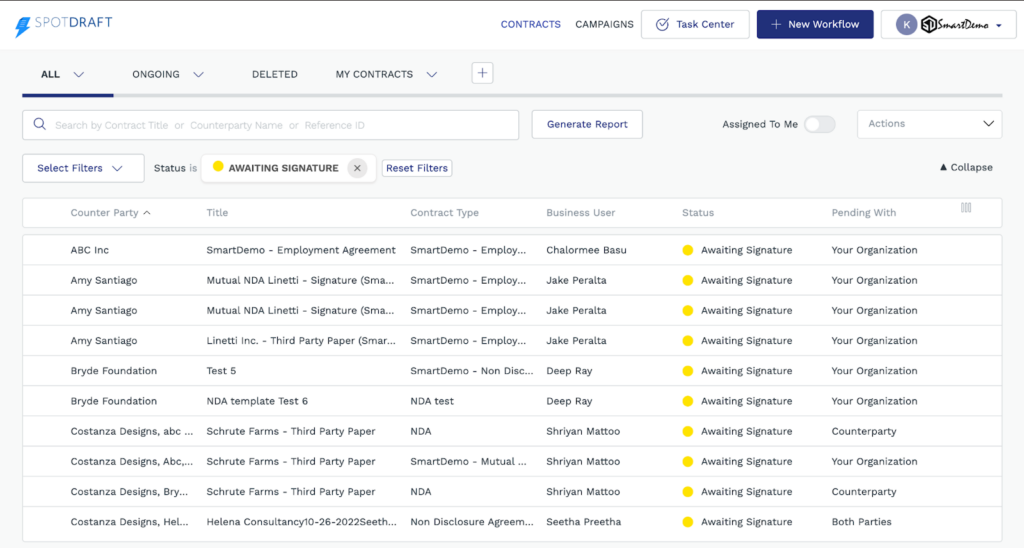1024x548 pixels.
Task: Open the Test 5 contract
Action: point(221,371)
